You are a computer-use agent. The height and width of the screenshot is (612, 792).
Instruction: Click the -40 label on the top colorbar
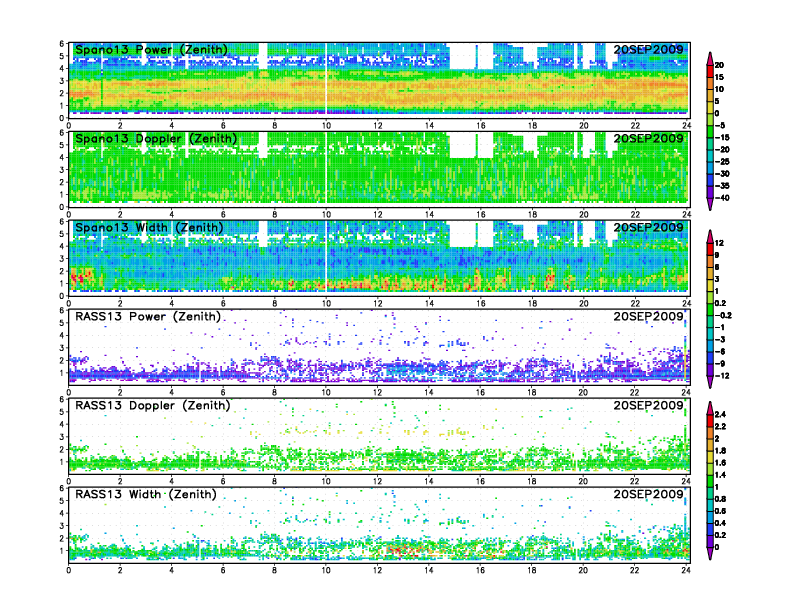tap(722, 198)
